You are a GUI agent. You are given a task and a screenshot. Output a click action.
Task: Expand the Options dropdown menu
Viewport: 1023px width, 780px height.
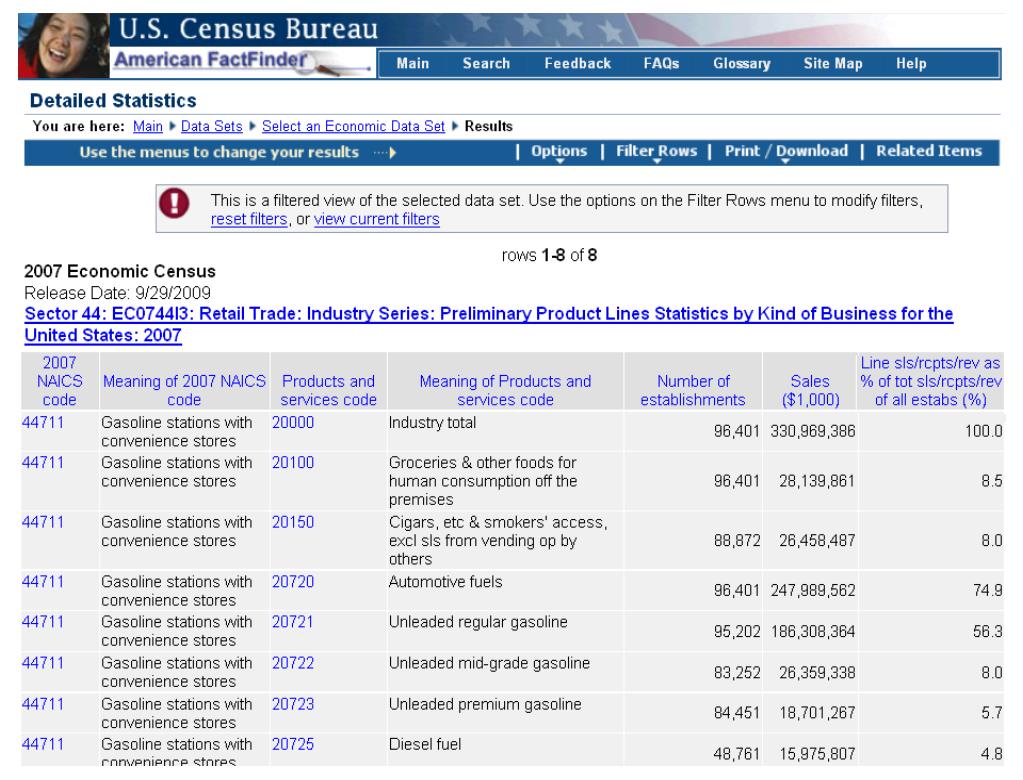(558, 151)
